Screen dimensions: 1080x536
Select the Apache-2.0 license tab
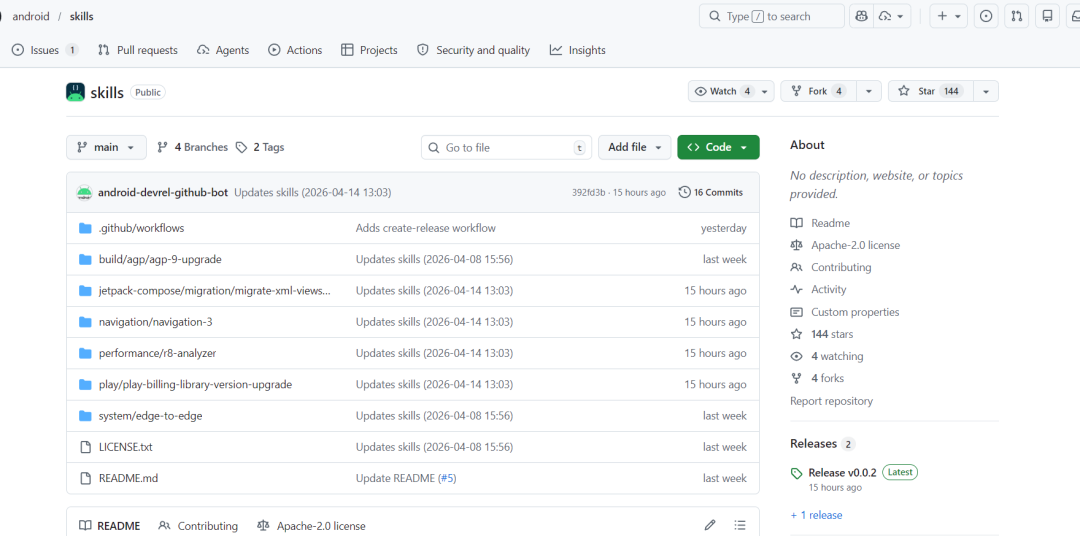pyautogui.click(x=311, y=526)
